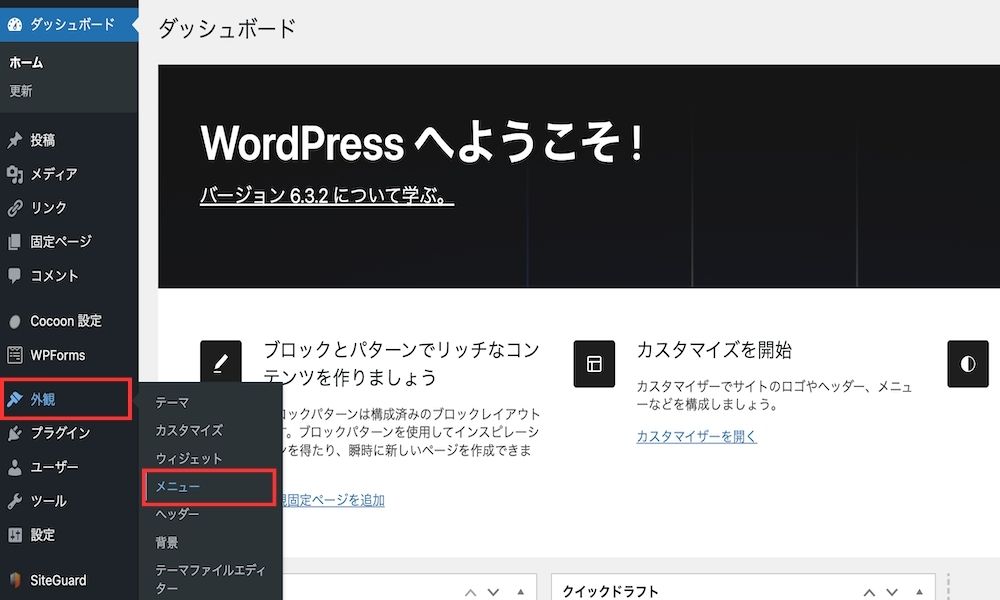
Task: Open テーマ in the 外観 flyout
Action: (x=172, y=403)
